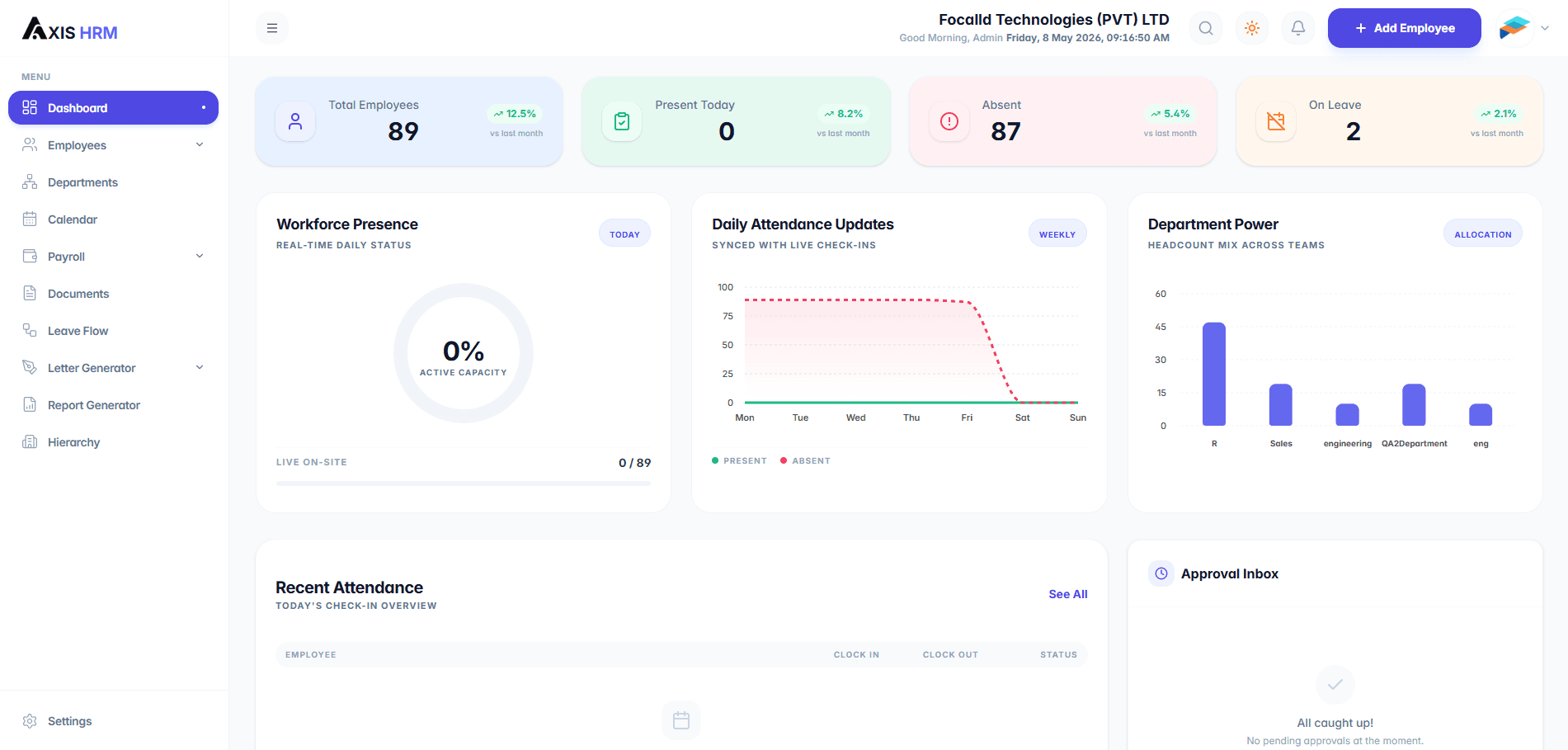Toggle the PRESENT legend entry
Viewport: 1568px width, 750px height.
pos(739,461)
